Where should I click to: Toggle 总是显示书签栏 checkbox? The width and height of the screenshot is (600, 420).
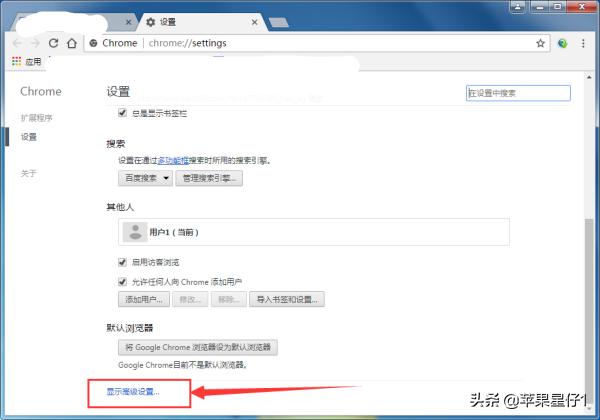coord(122,113)
